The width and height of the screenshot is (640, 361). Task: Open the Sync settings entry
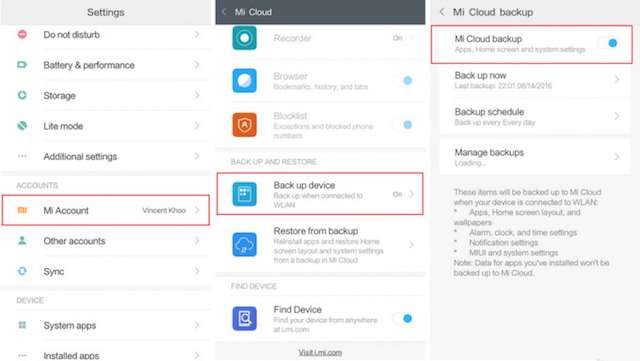click(106, 271)
